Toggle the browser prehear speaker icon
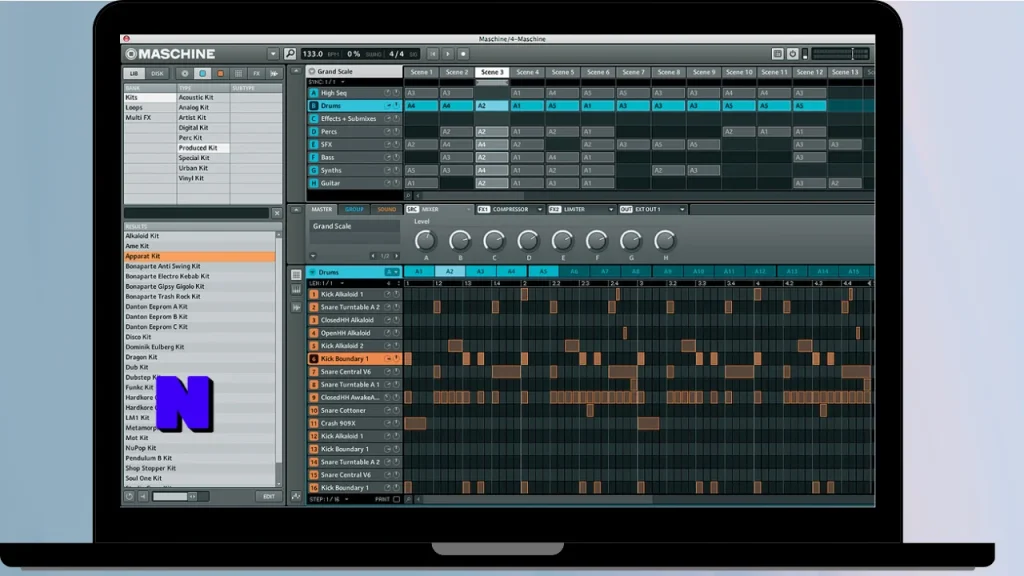This screenshot has height=576, width=1024. pos(143,497)
